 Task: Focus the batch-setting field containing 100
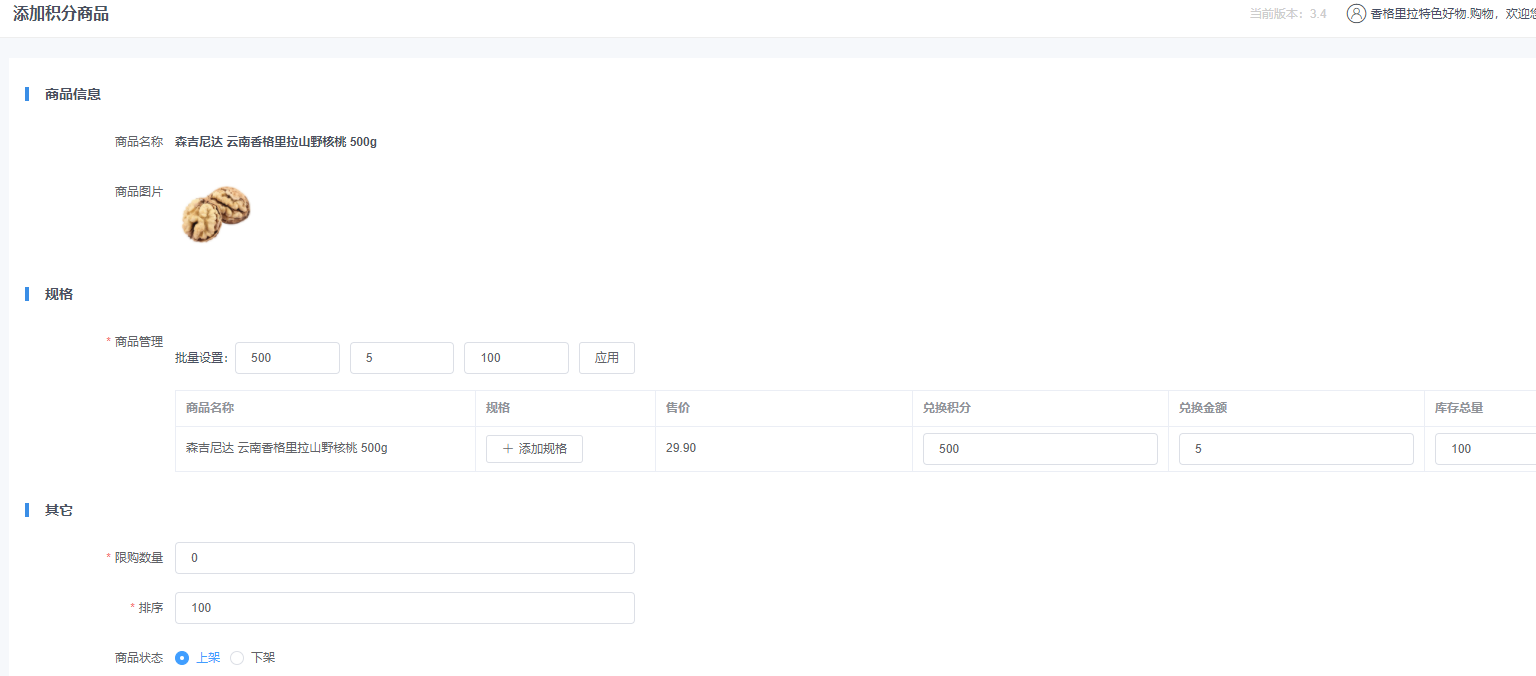pyautogui.click(x=516, y=358)
